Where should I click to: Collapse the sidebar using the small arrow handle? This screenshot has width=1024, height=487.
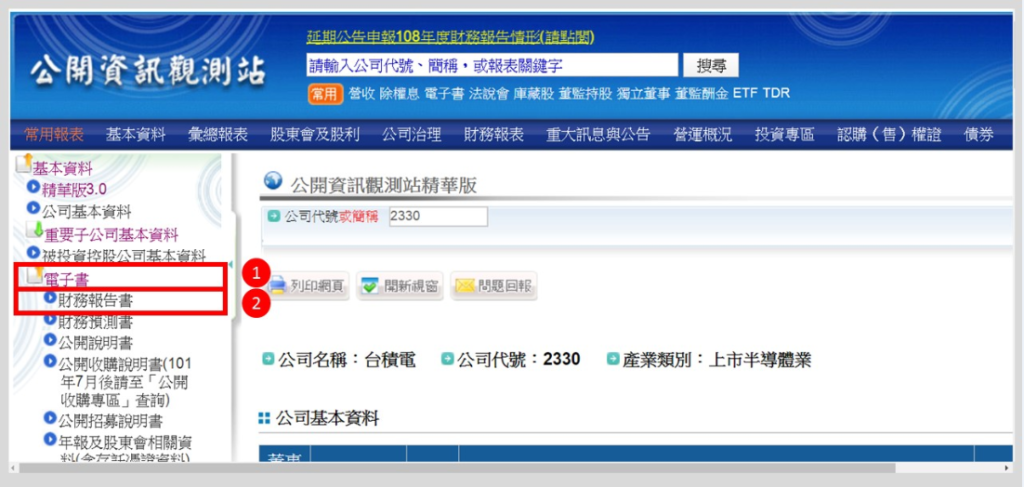click(x=231, y=264)
